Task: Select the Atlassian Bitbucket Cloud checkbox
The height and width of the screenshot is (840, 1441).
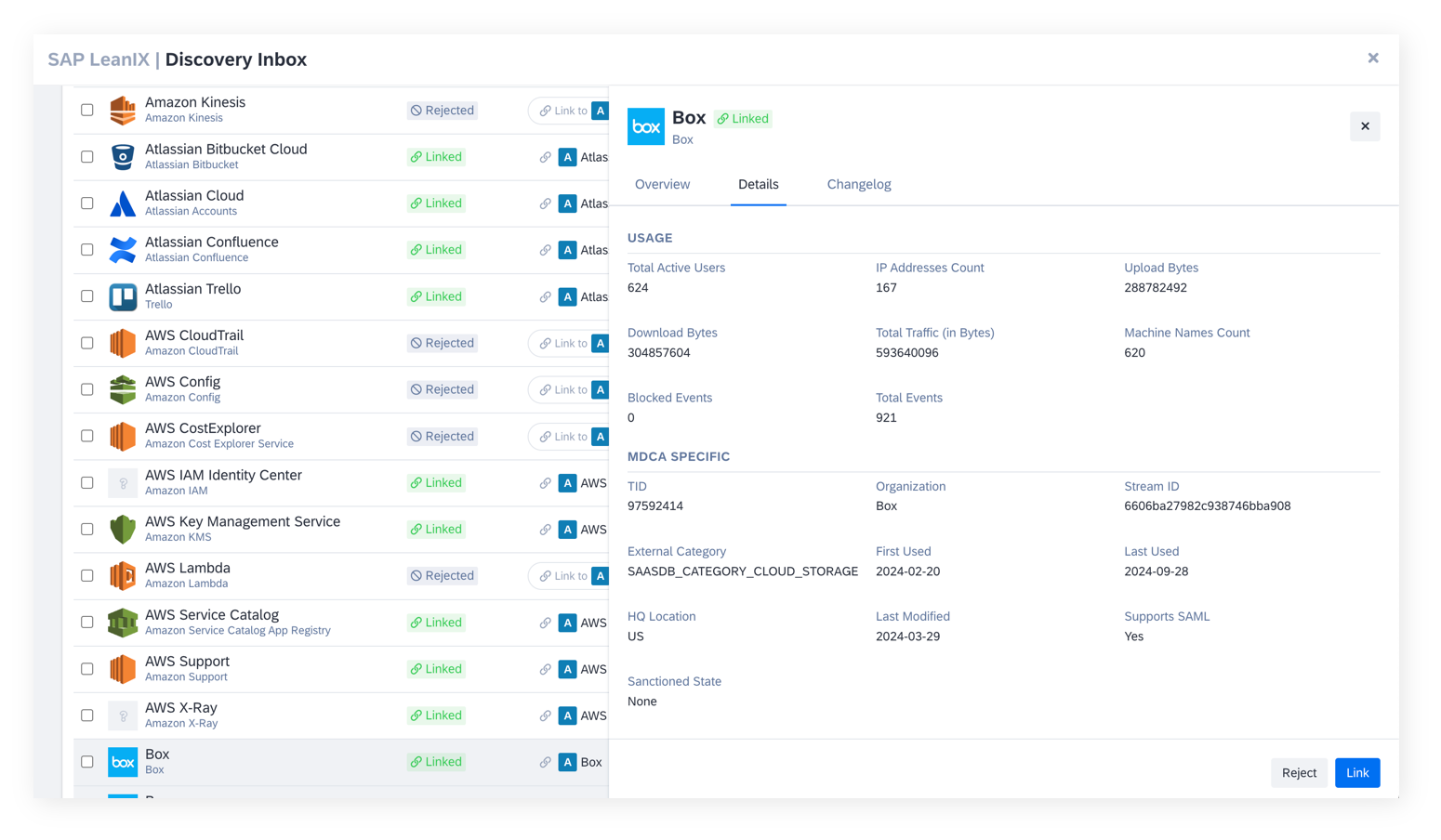Action: pyautogui.click(x=87, y=156)
